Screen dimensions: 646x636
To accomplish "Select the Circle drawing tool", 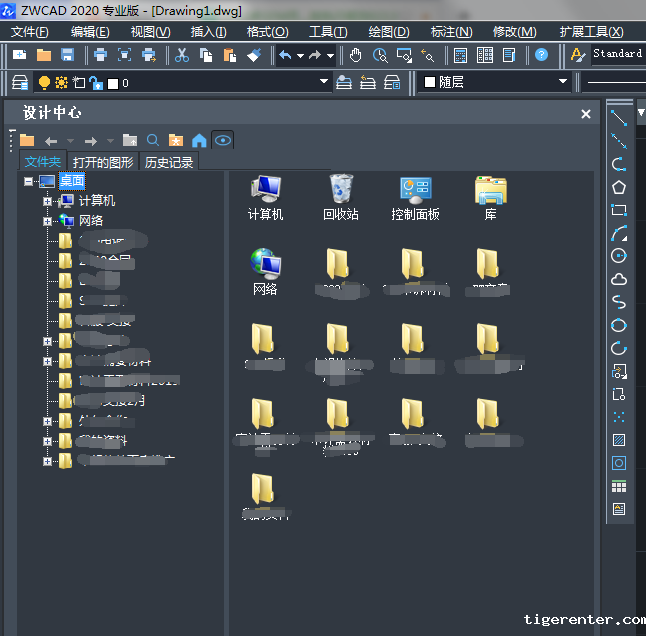I will click(x=618, y=255).
